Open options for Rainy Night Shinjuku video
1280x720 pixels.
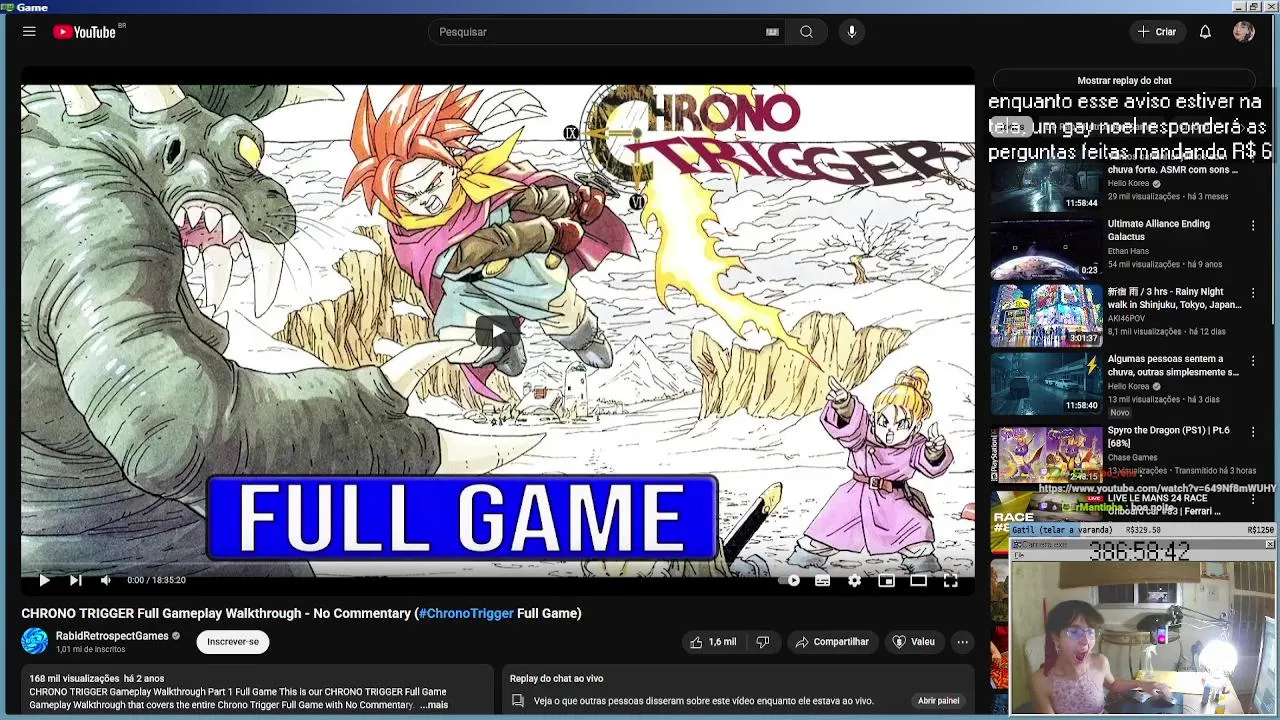1253,294
